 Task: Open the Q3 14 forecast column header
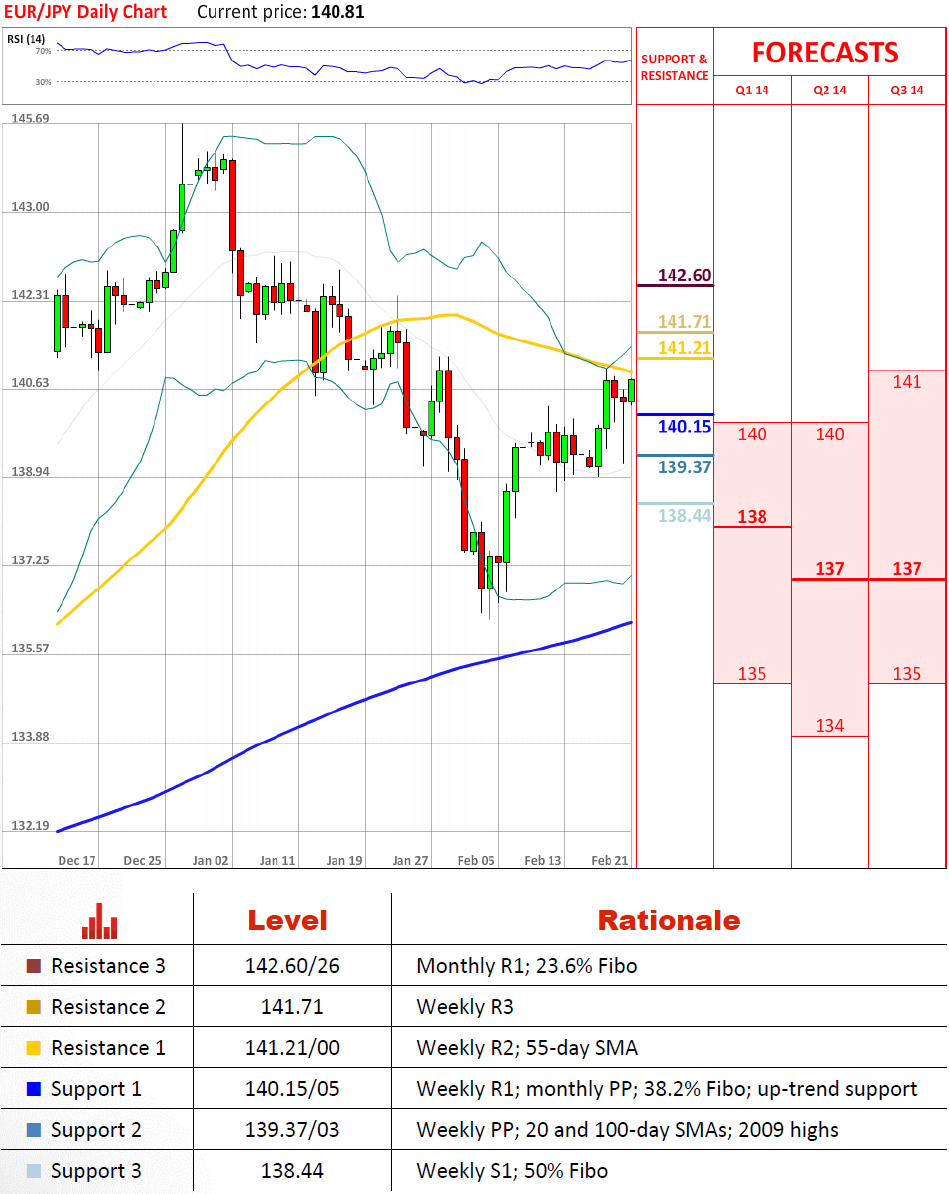point(906,90)
